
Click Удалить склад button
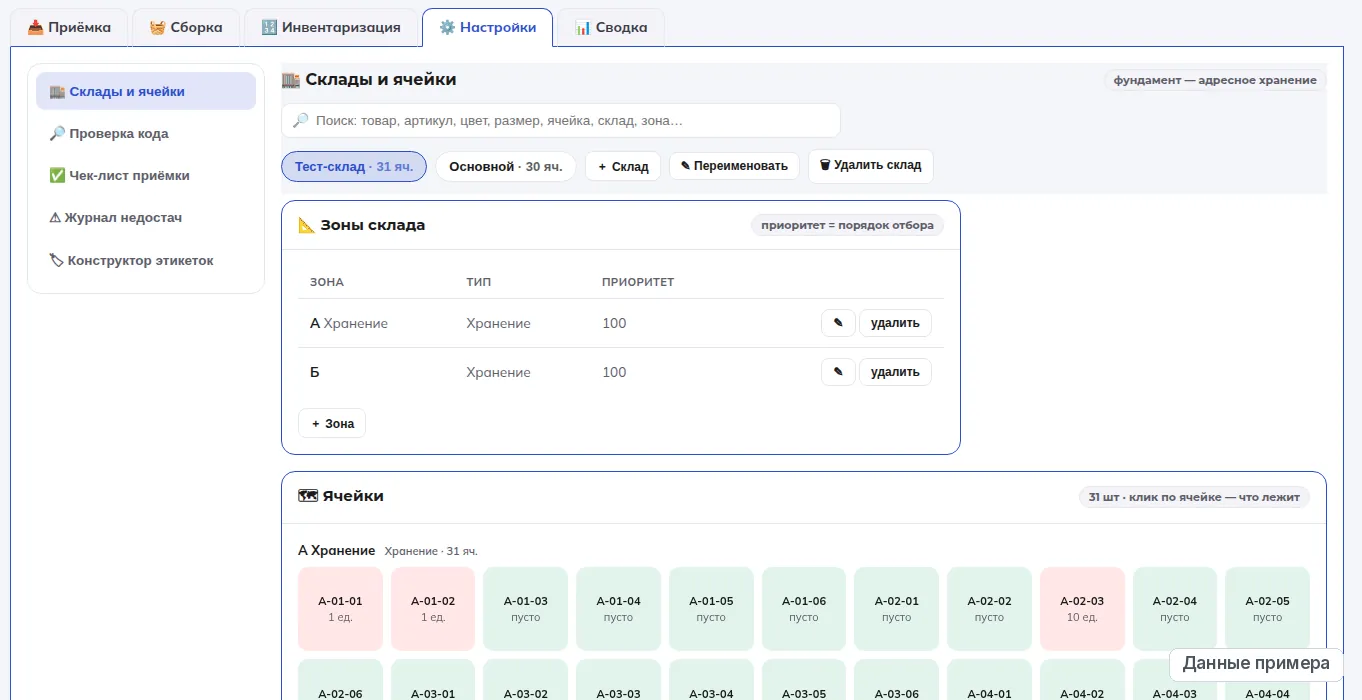point(870,166)
